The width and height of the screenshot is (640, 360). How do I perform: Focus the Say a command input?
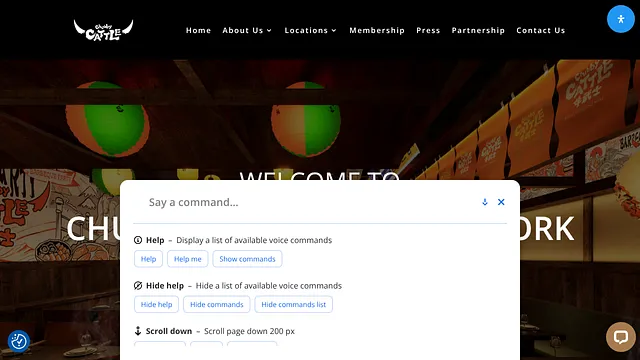tap(310, 202)
